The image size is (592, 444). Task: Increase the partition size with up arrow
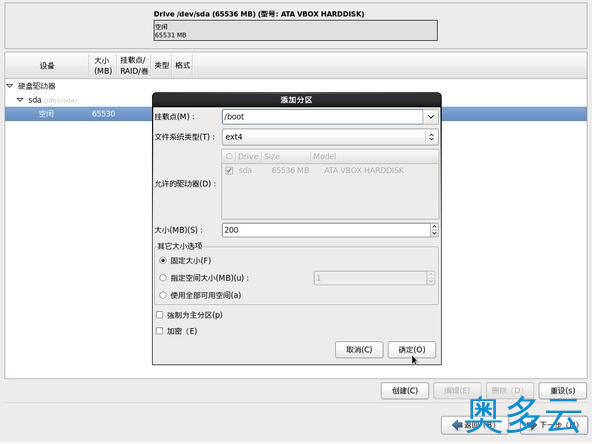(434, 227)
